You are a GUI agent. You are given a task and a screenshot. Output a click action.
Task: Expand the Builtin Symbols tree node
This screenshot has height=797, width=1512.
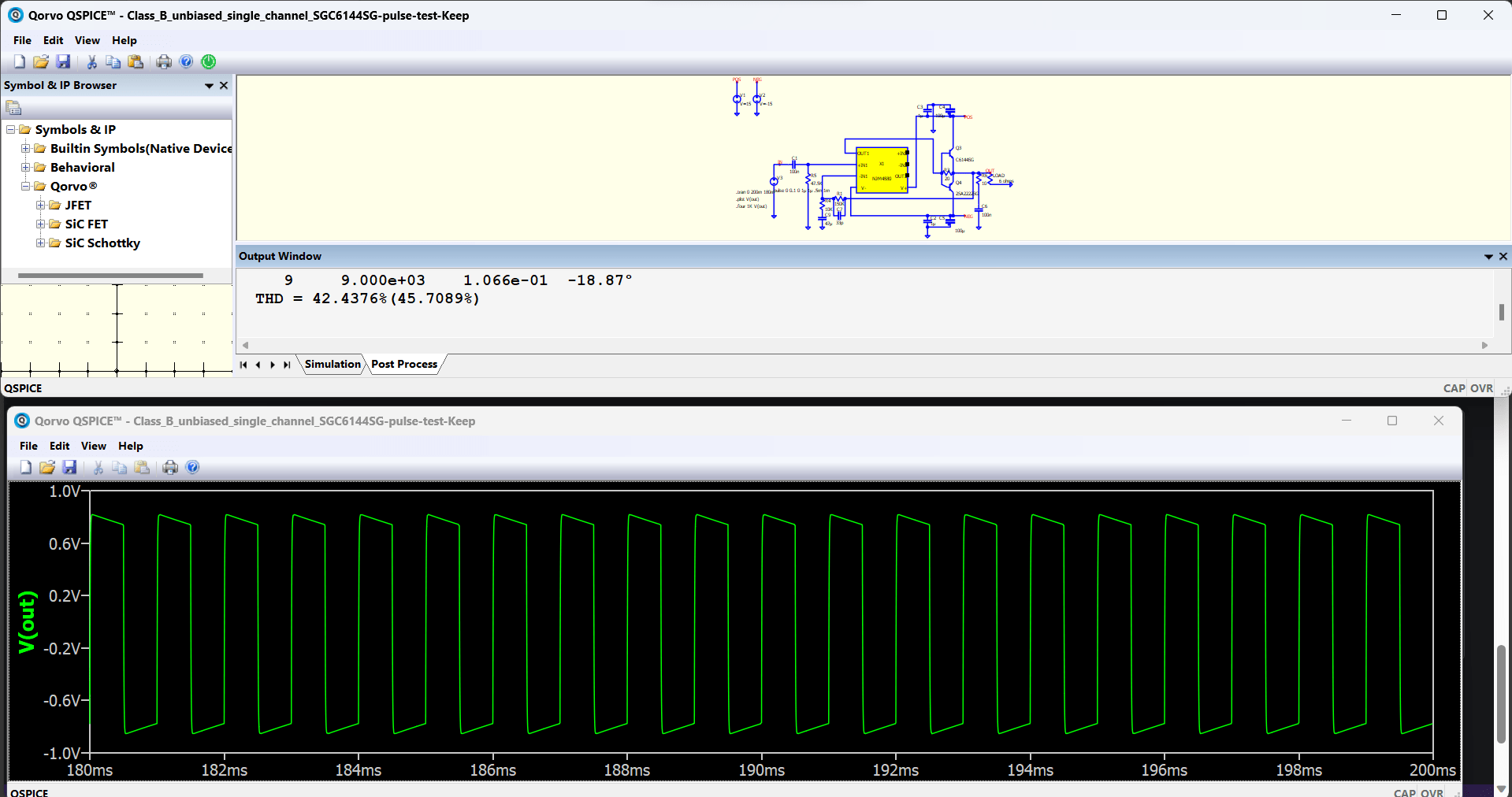pos(25,148)
